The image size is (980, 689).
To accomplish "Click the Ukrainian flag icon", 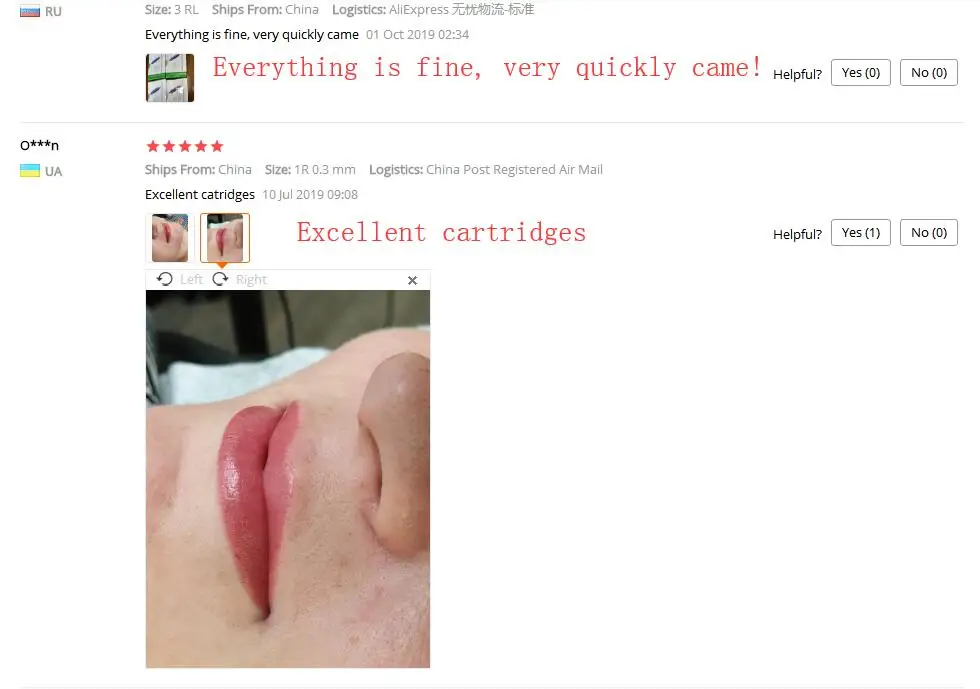I will [x=30, y=171].
